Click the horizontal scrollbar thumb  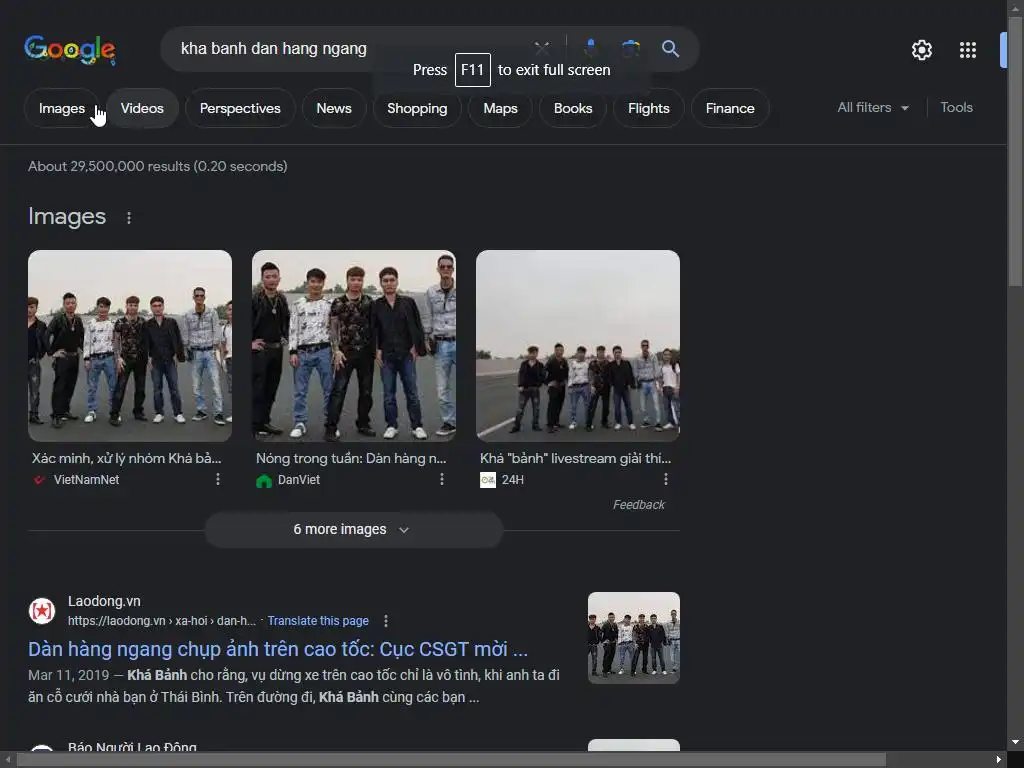[x=451, y=760]
